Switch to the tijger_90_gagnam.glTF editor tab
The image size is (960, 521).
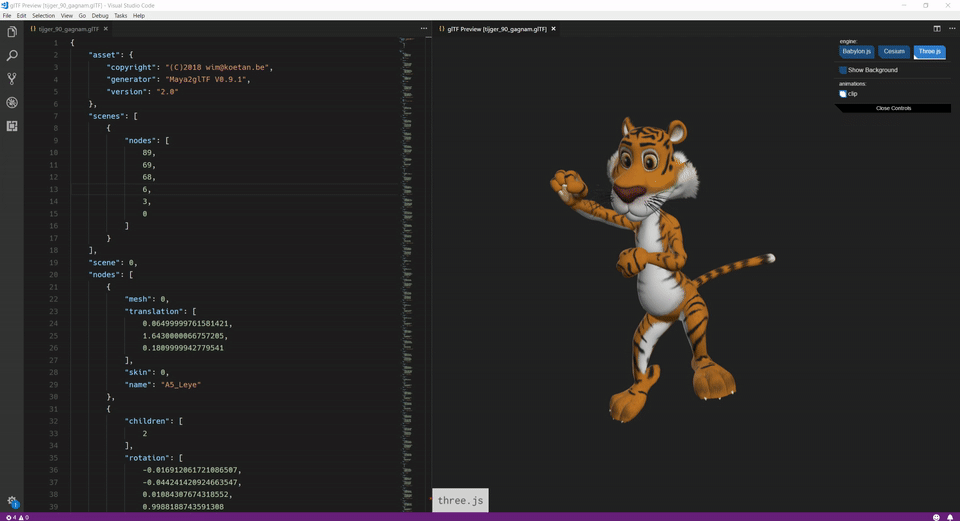pyautogui.click(x=68, y=29)
